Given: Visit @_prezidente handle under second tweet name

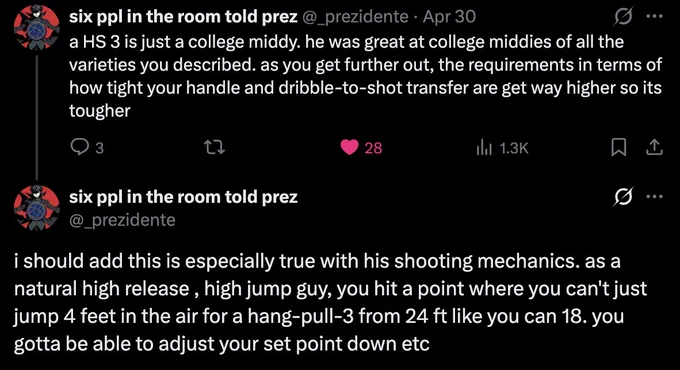Looking at the screenshot, I should (x=122, y=220).
